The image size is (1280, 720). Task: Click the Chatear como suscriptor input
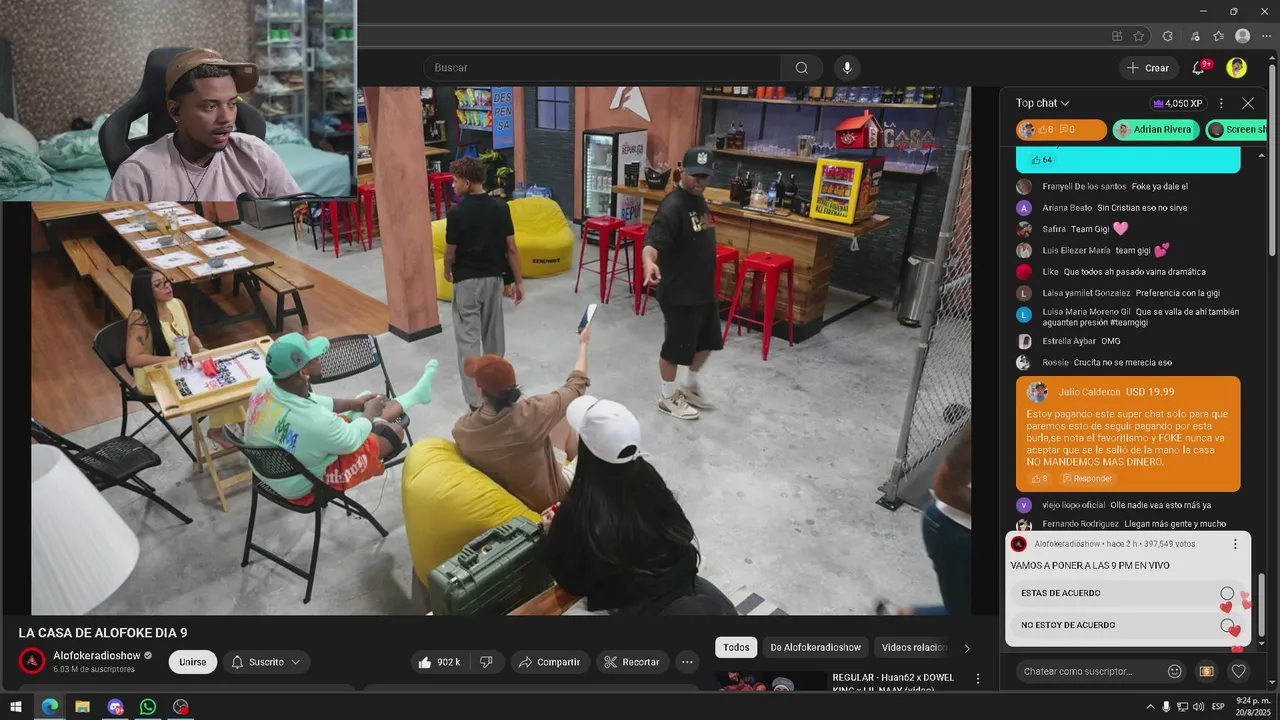[1088, 671]
